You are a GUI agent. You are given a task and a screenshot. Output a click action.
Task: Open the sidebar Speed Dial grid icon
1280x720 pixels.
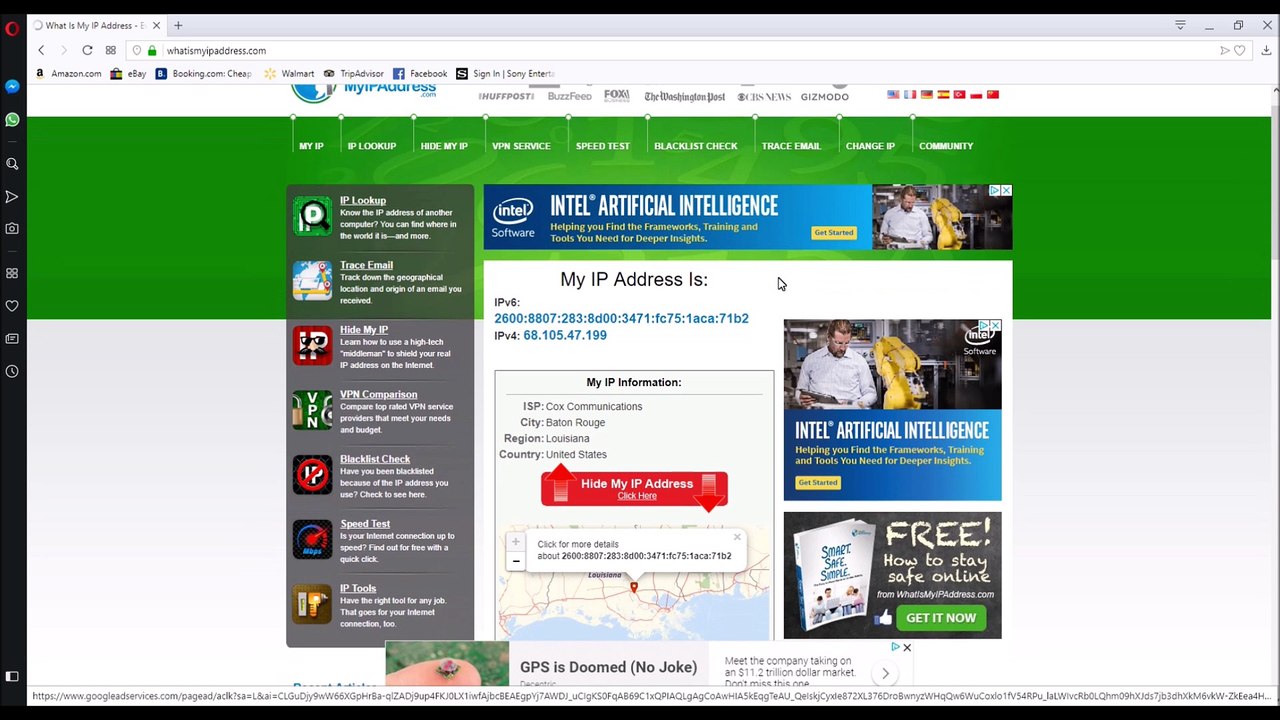pyautogui.click(x=12, y=273)
